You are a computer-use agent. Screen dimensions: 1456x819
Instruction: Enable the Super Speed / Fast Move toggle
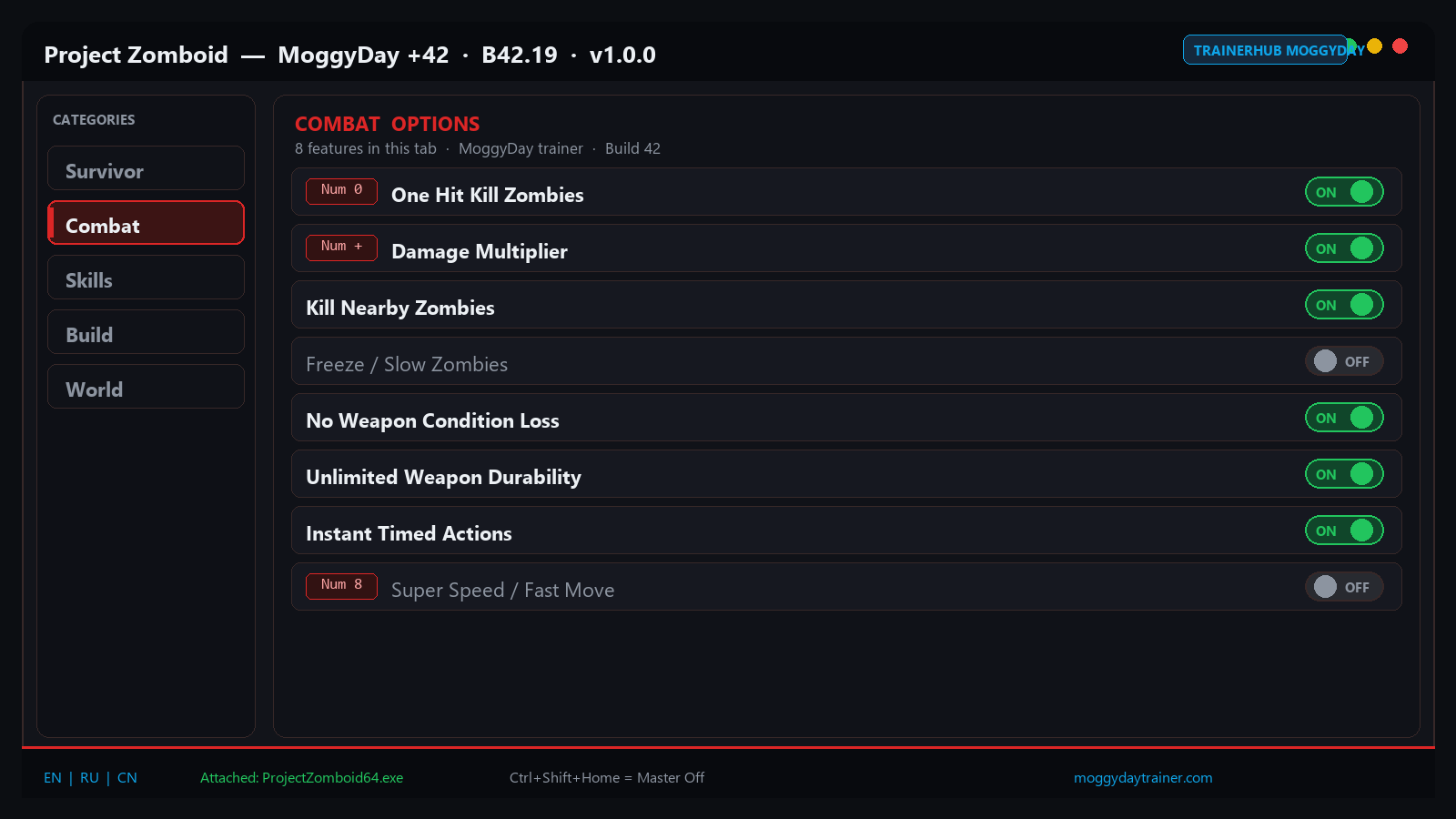pos(1344,587)
